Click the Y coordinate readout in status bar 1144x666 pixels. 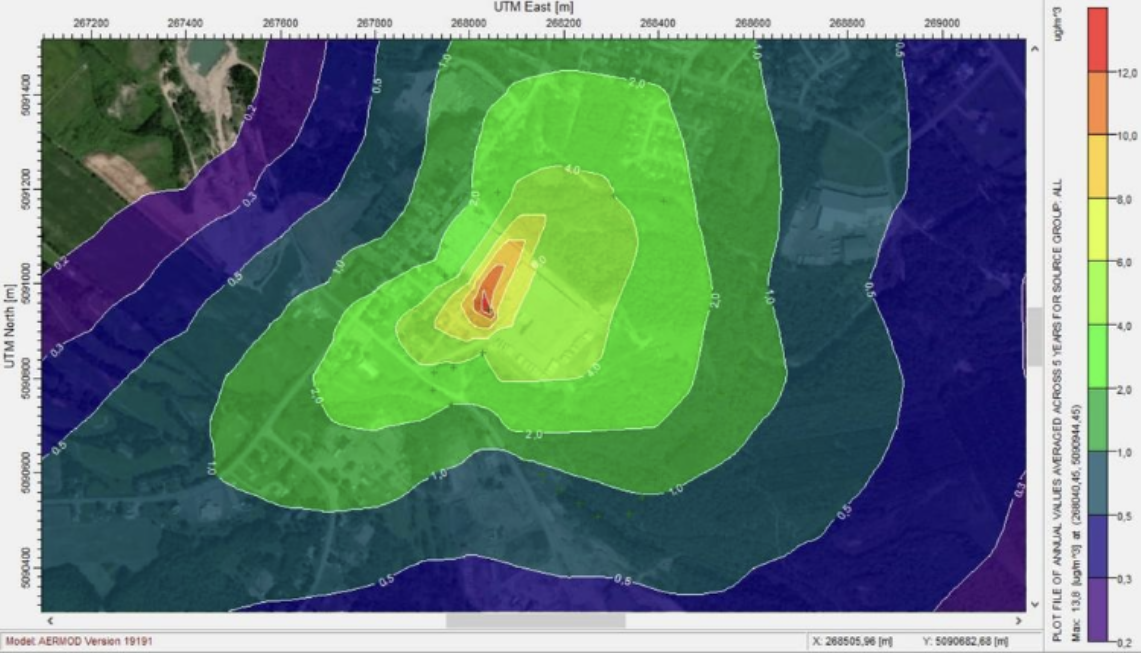(x=965, y=641)
